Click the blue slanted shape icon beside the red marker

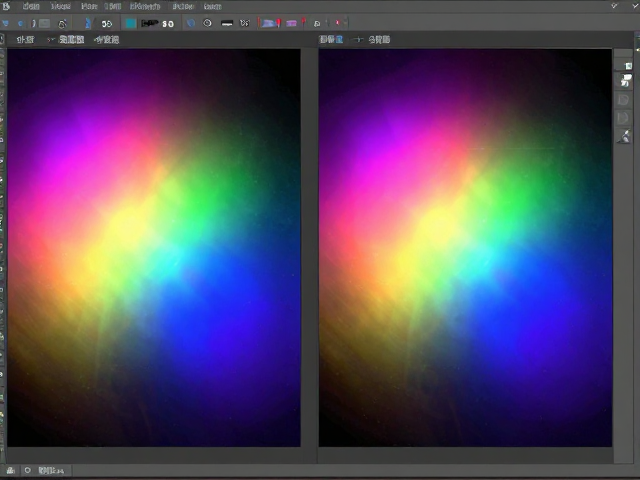click(x=268, y=23)
